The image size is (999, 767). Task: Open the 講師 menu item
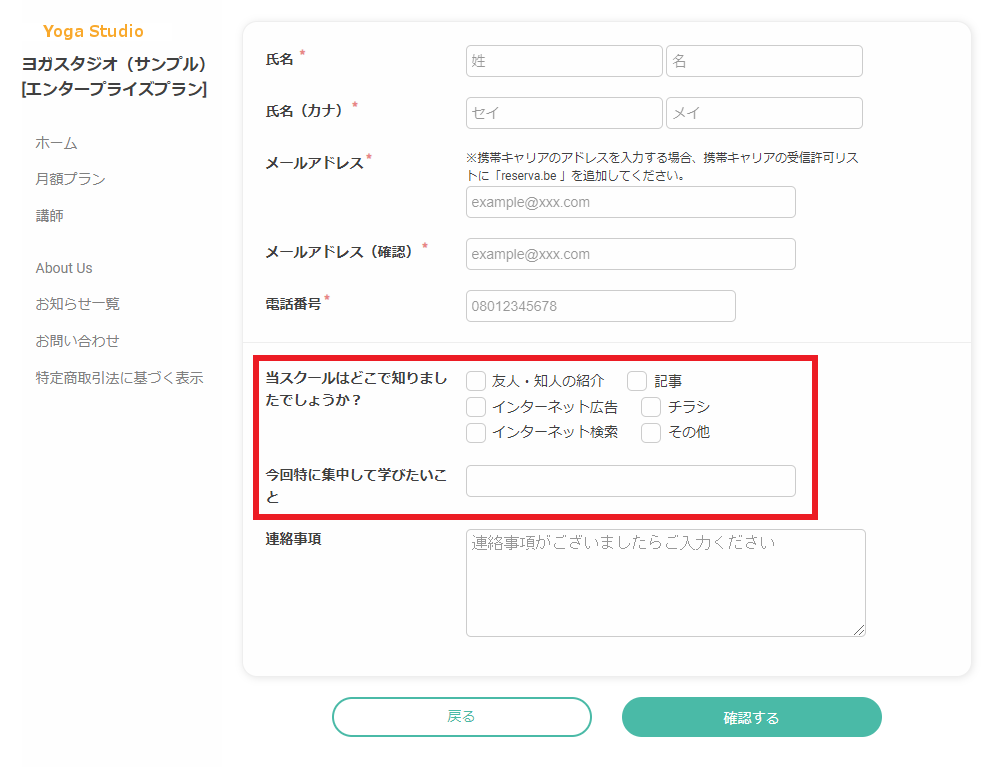[x=49, y=215]
